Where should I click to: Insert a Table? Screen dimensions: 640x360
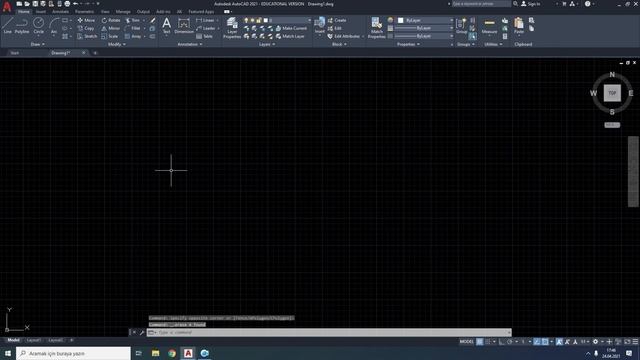click(x=204, y=36)
